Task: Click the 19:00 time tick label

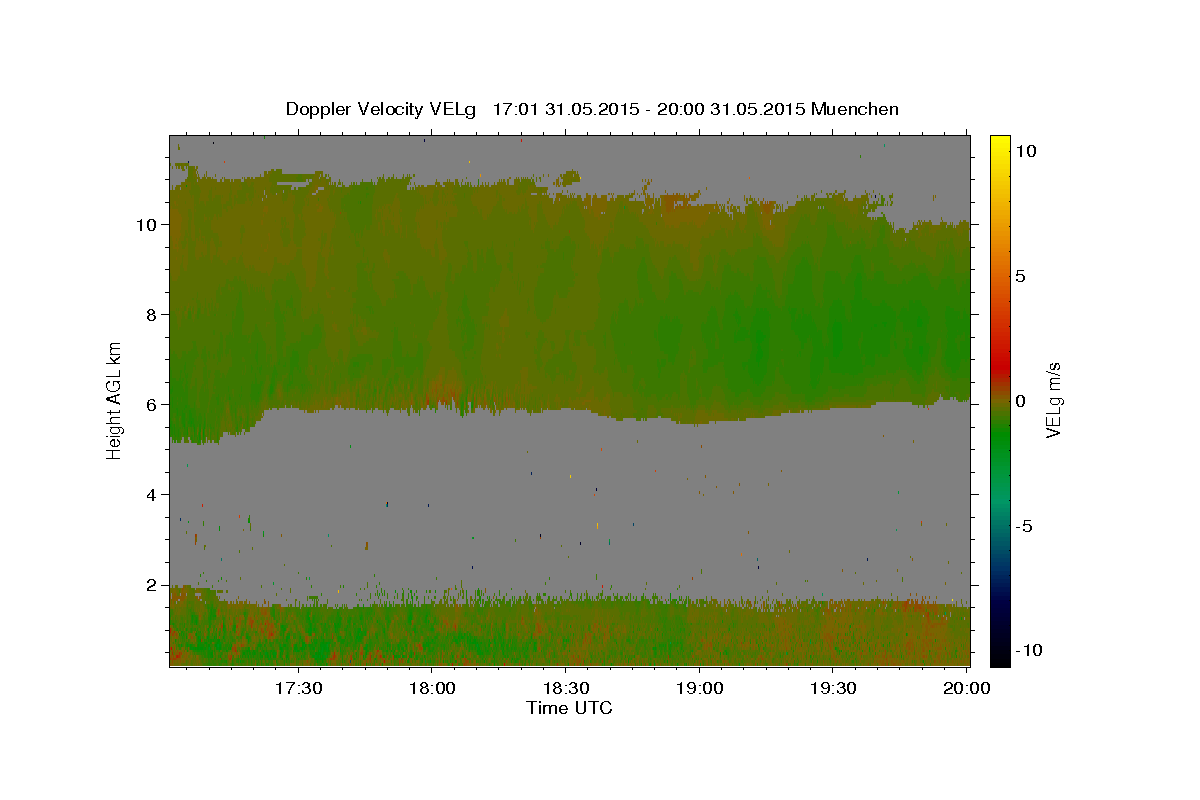Action: click(x=699, y=688)
